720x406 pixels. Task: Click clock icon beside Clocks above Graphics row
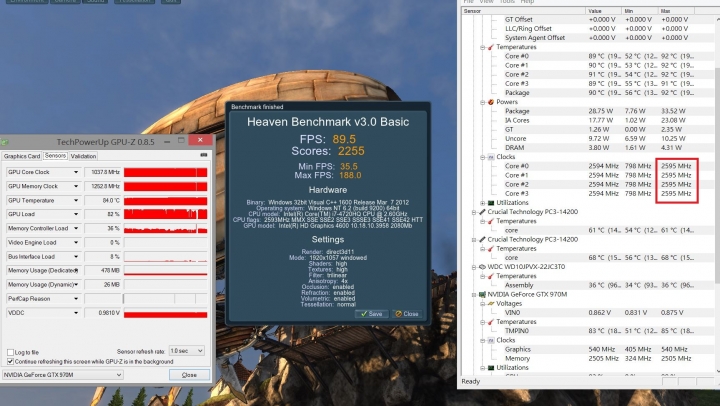tap(491, 340)
